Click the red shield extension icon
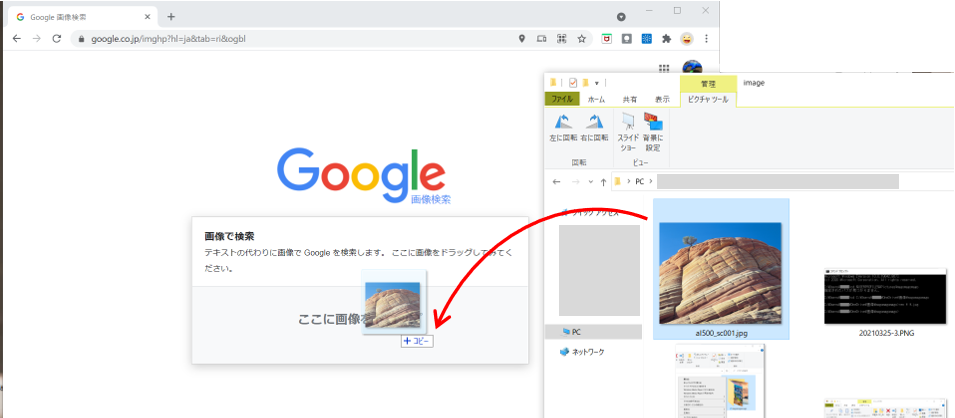The height and width of the screenshot is (418, 955). (606, 38)
